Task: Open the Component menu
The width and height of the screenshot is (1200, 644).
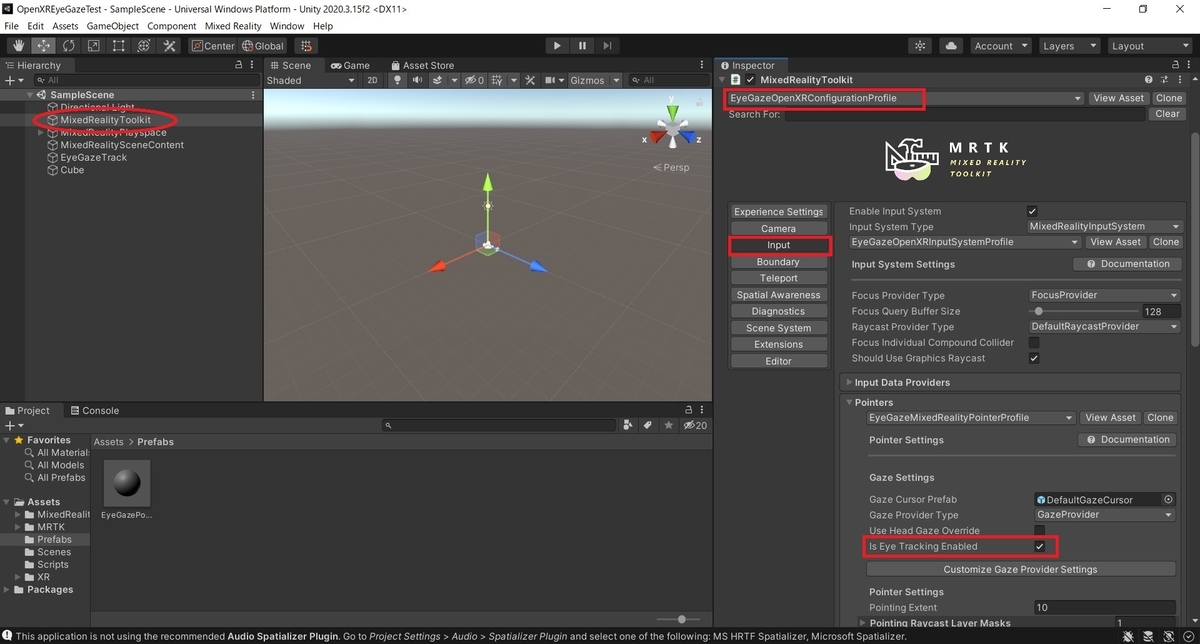Action: point(172,26)
